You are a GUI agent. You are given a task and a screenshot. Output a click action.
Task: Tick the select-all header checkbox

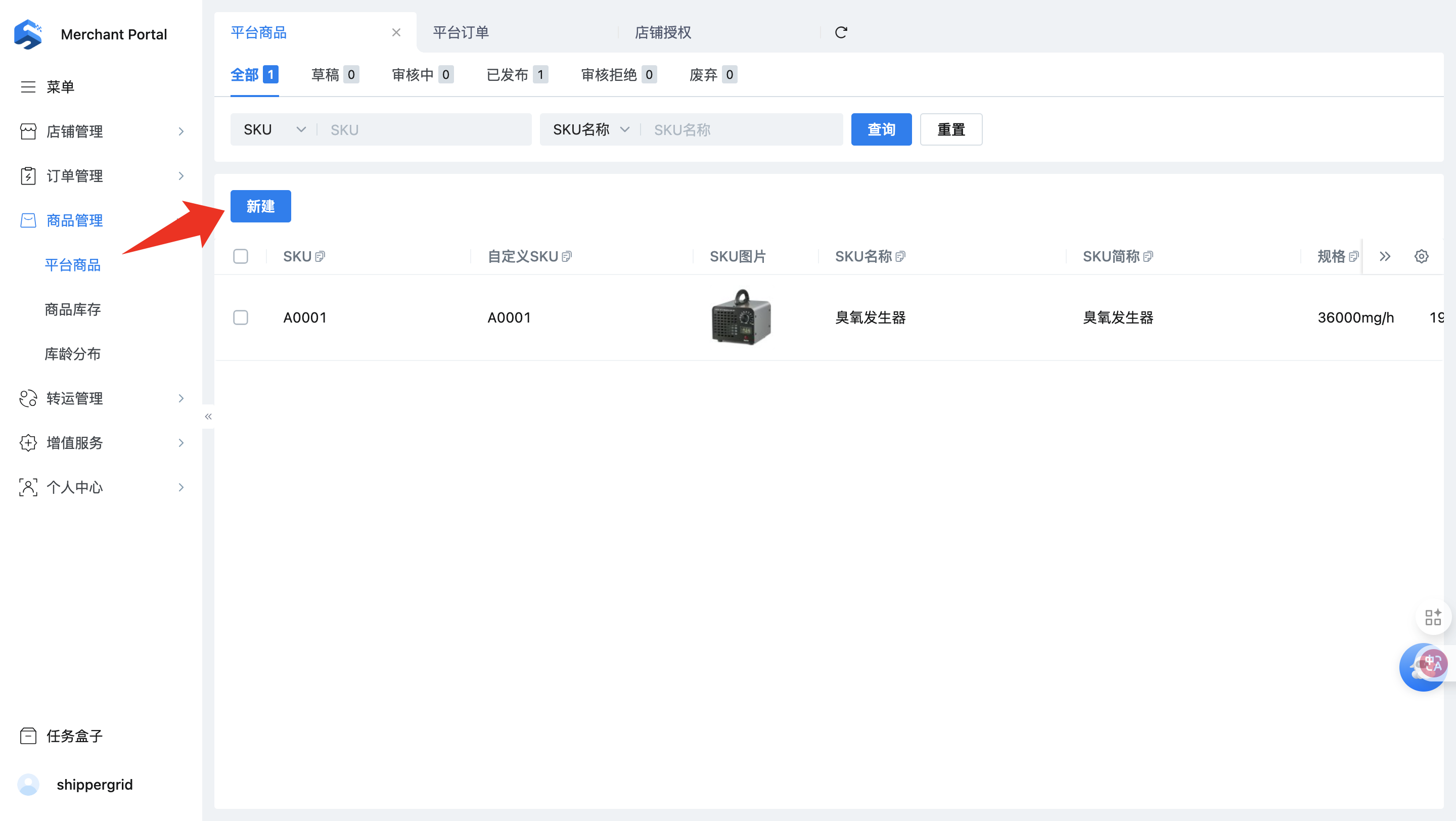(240, 256)
